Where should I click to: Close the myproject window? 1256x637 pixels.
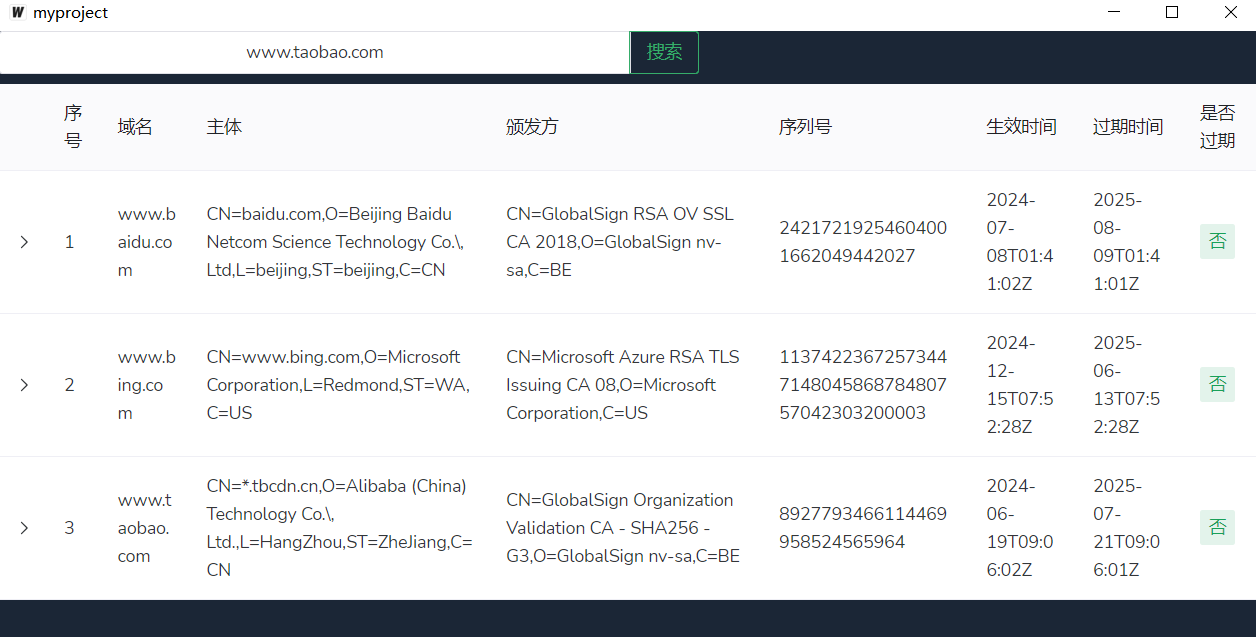pyautogui.click(x=1229, y=13)
